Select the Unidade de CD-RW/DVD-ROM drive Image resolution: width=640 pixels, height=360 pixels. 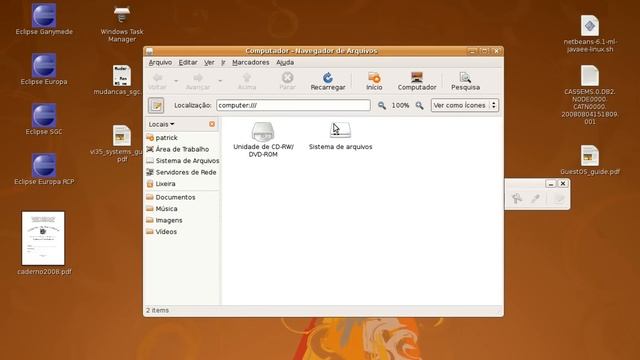[263, 140]
